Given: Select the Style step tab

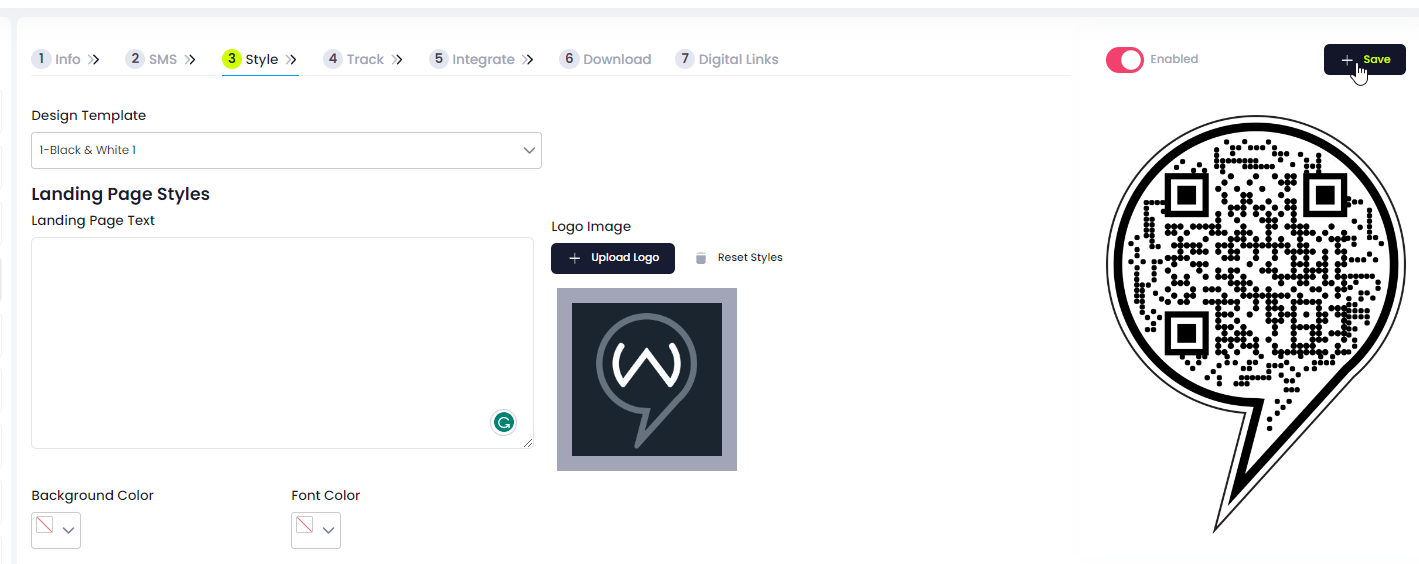Looking at the screenshot, I should (260, 59).
